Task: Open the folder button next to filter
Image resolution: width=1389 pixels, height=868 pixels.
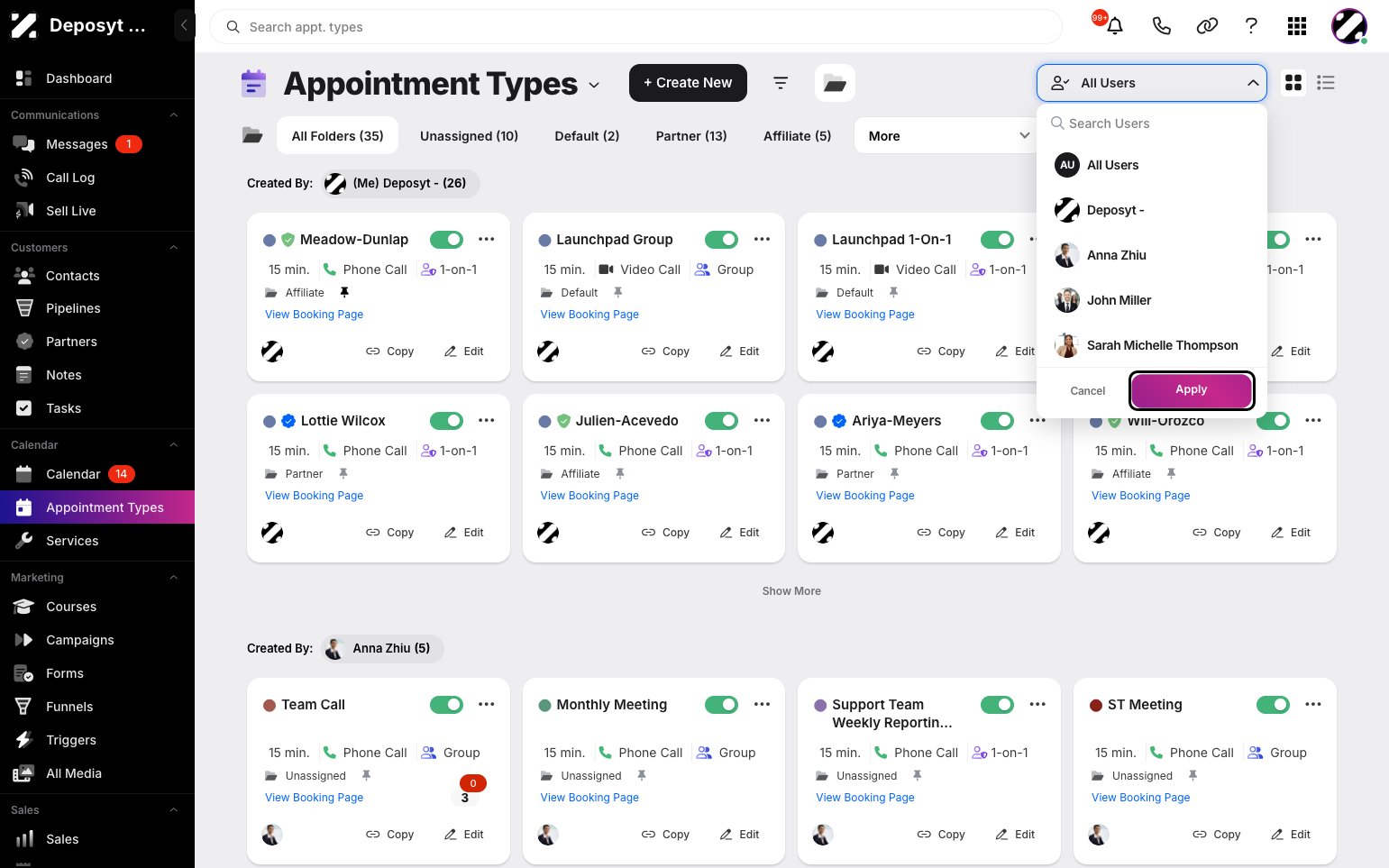Action: click(835, 83)
